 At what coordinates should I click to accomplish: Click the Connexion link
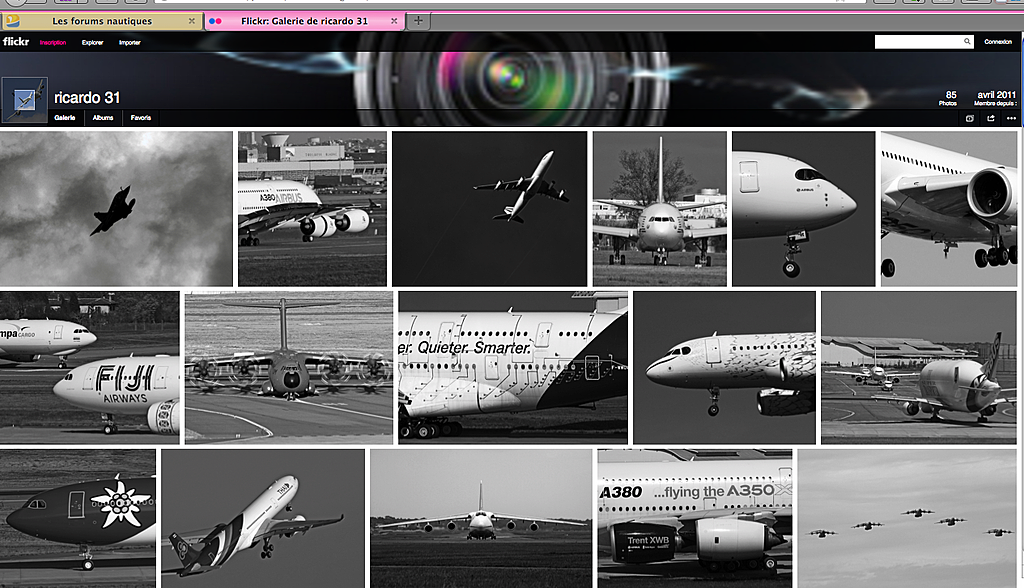click(x=998, y=42)
